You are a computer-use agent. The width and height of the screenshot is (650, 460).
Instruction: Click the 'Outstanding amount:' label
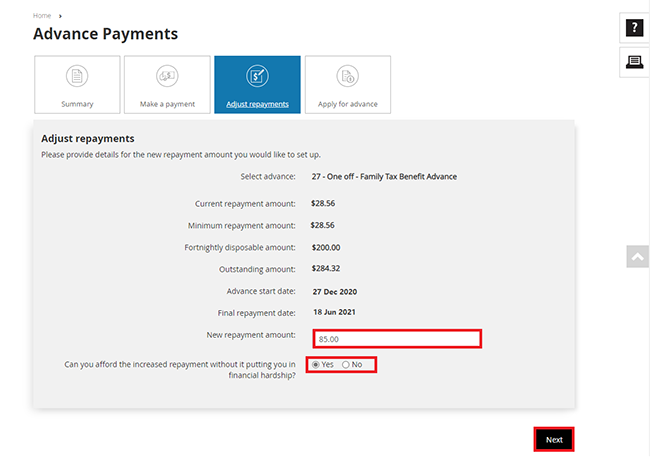(x=257, y=269)
